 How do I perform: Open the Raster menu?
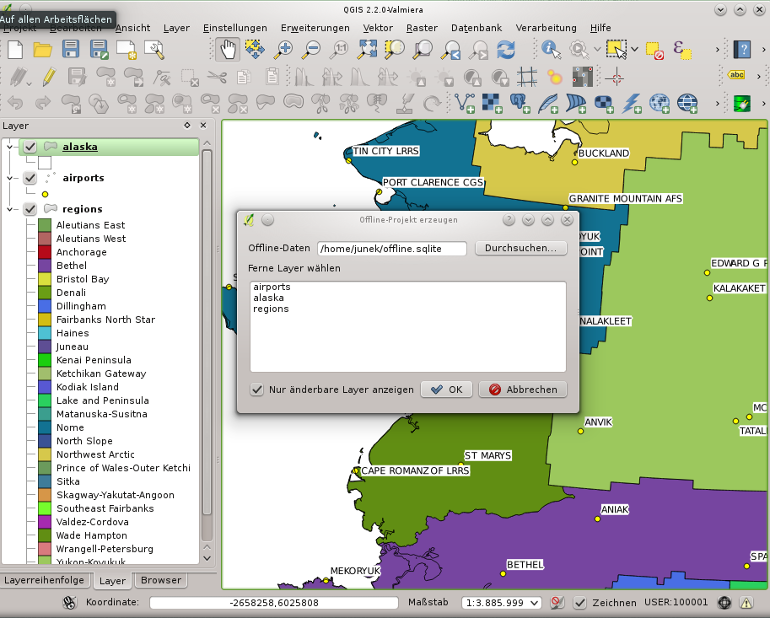click(x=422, y=28)
